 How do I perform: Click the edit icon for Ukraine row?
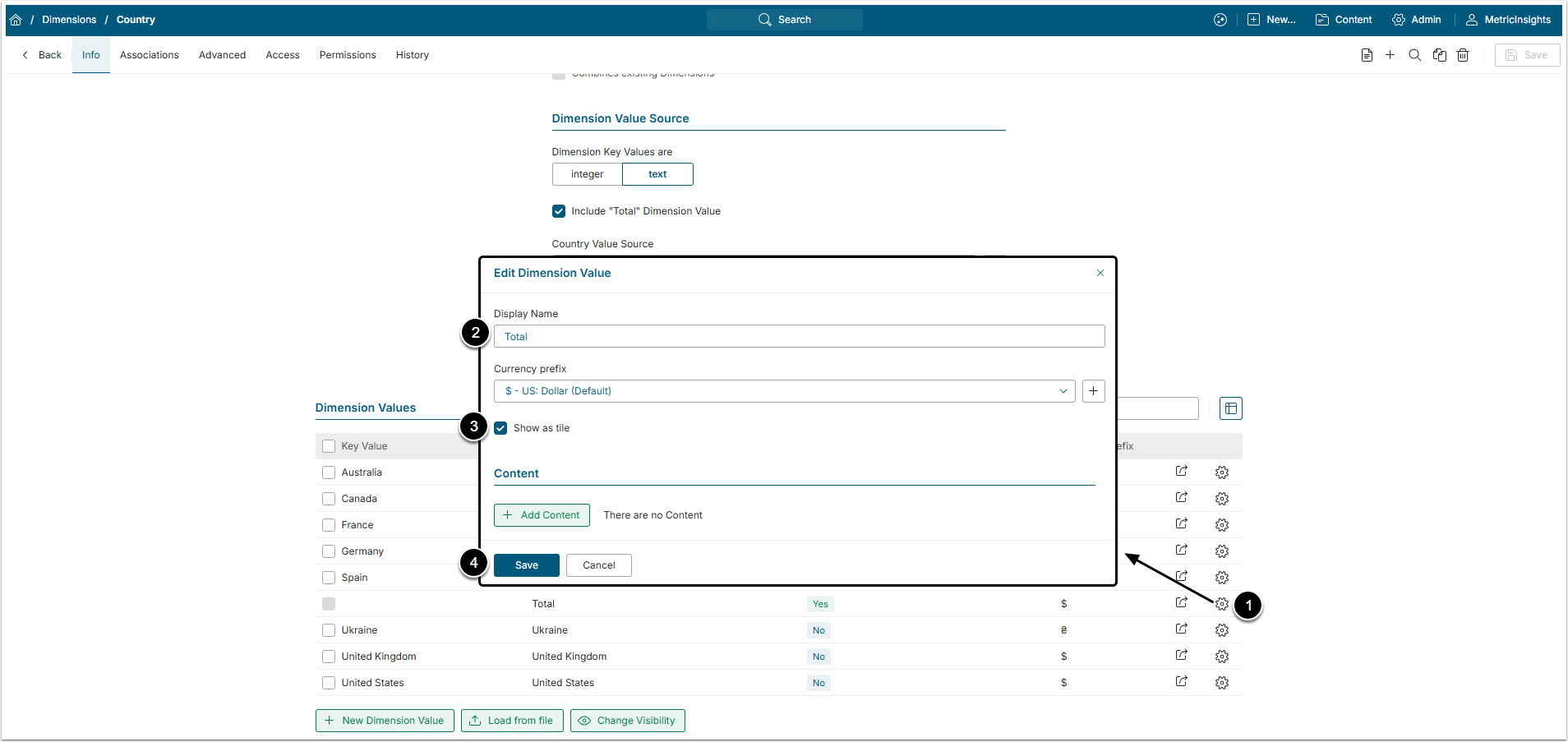tap(1181, 629)
